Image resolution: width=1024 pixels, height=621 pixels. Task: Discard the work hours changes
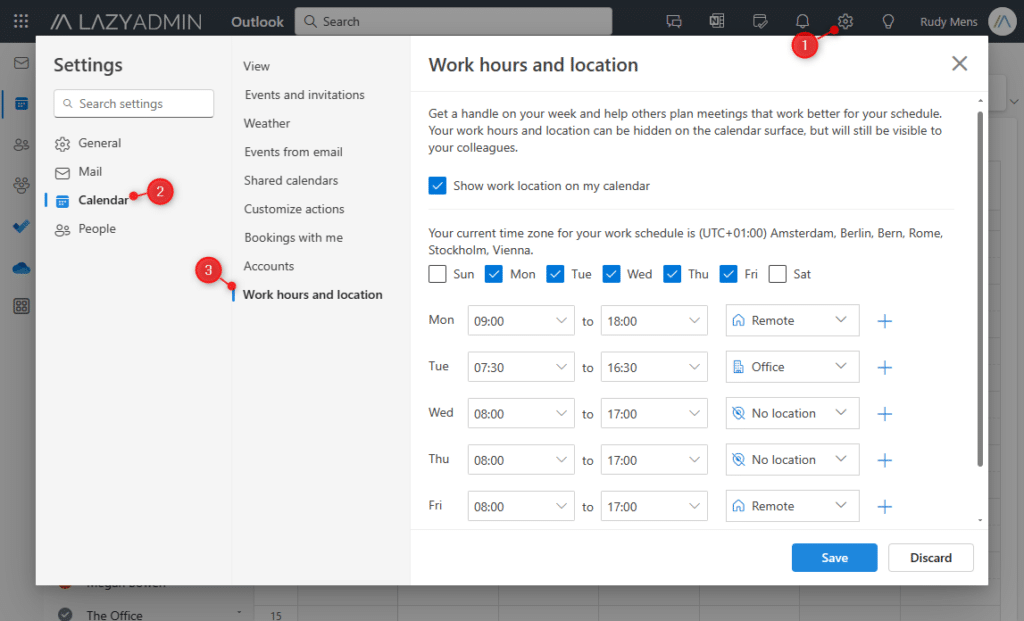930,557
